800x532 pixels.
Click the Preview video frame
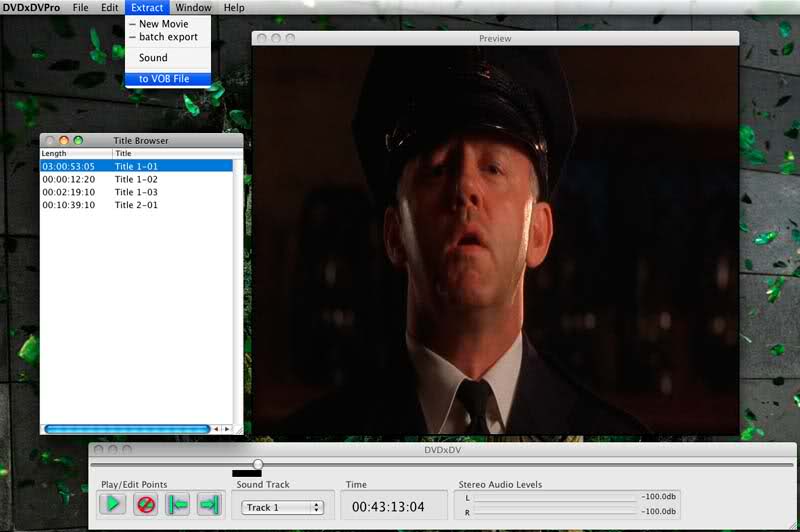point(495,240)
